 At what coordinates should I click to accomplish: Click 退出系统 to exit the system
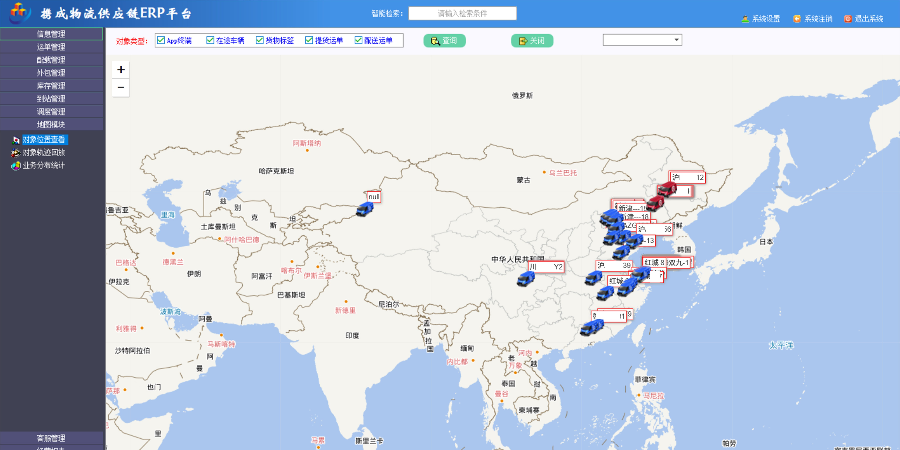pyautogui.click(x=863, y=19)
